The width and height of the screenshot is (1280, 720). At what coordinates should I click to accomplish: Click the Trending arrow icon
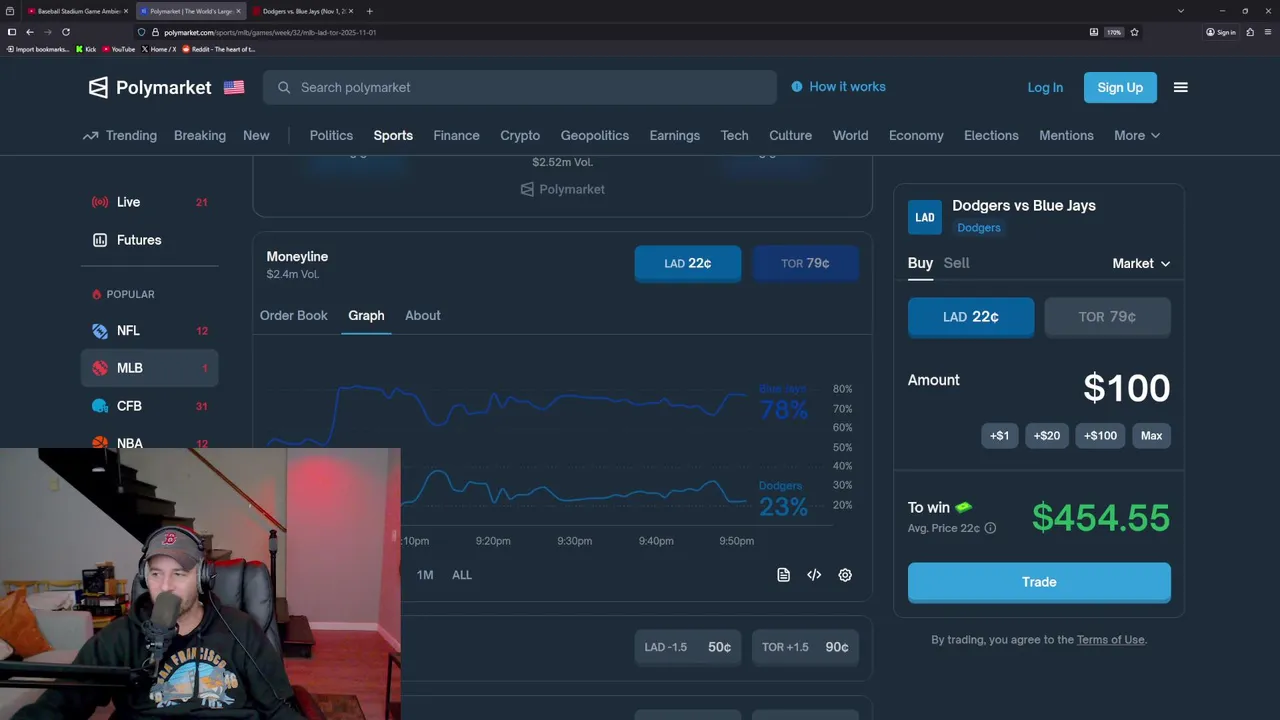point(90,136)
